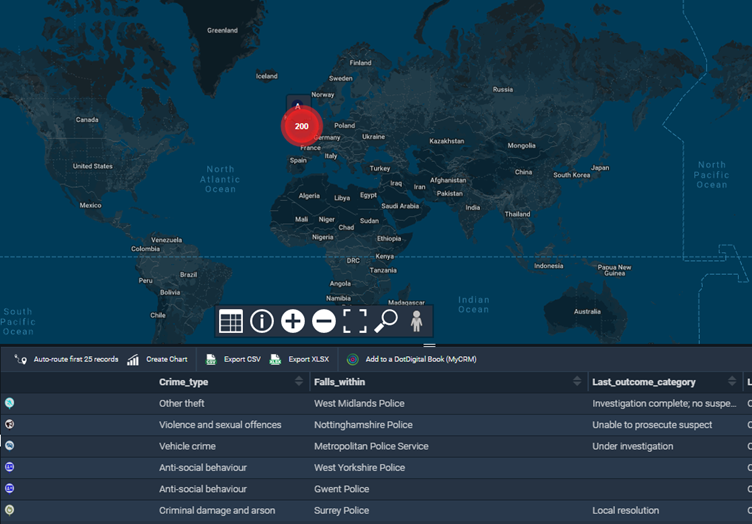The image size is (752, 524).
Task: Zoom in with the plus icon
Action: coord(293,321)
